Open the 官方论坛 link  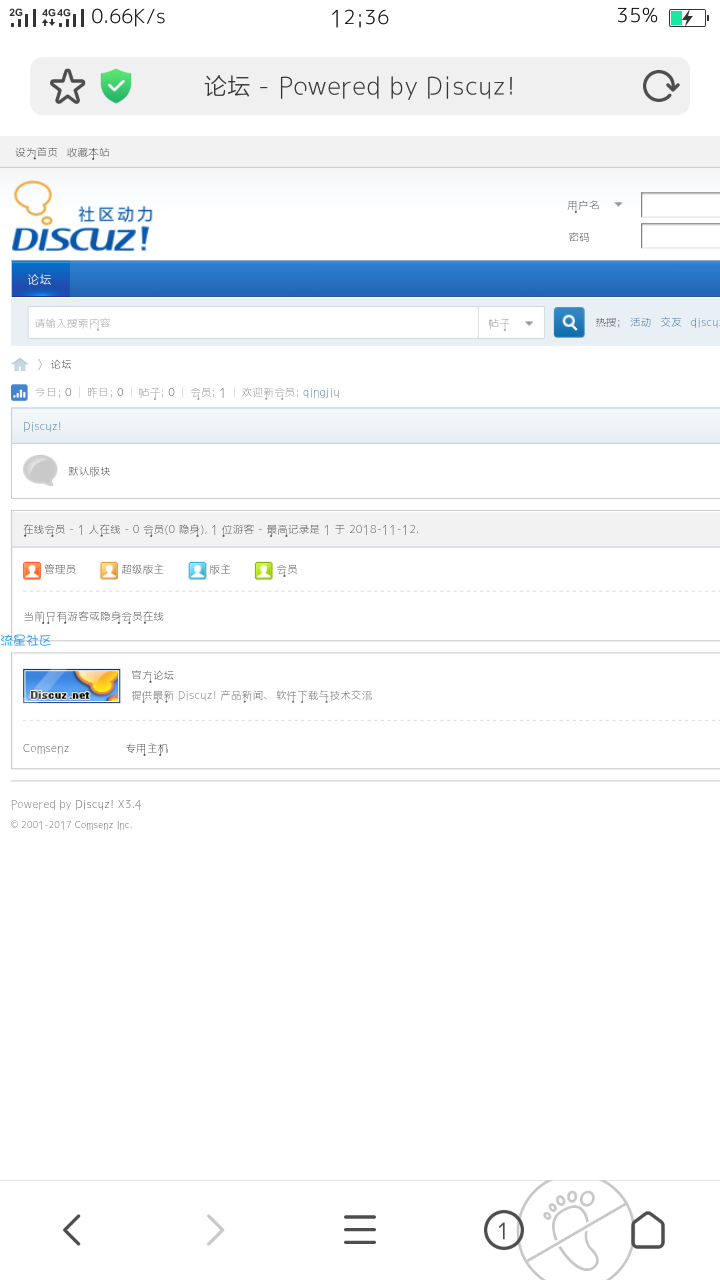tap(153, 675)
